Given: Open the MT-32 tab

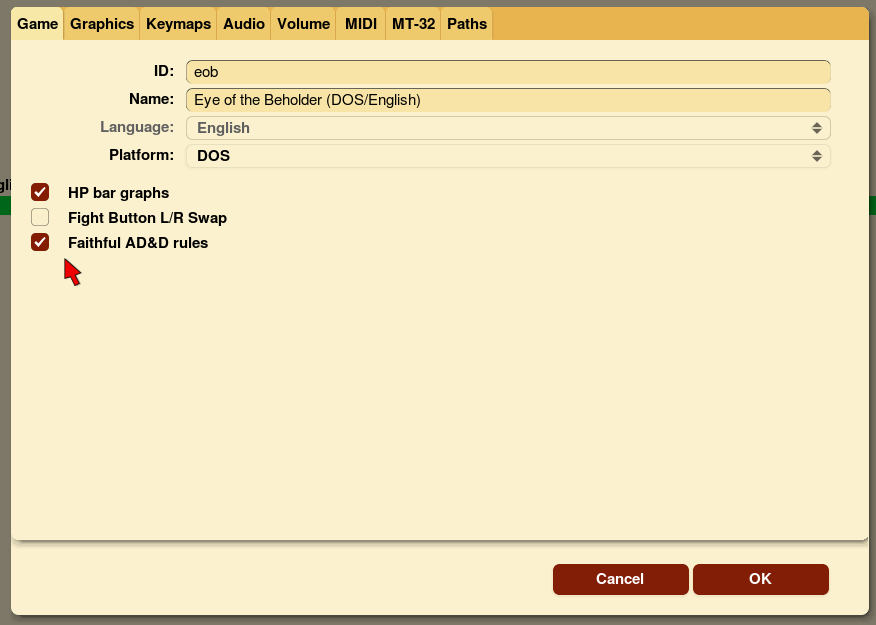Looking at the screenshot, I should (413, 24).
